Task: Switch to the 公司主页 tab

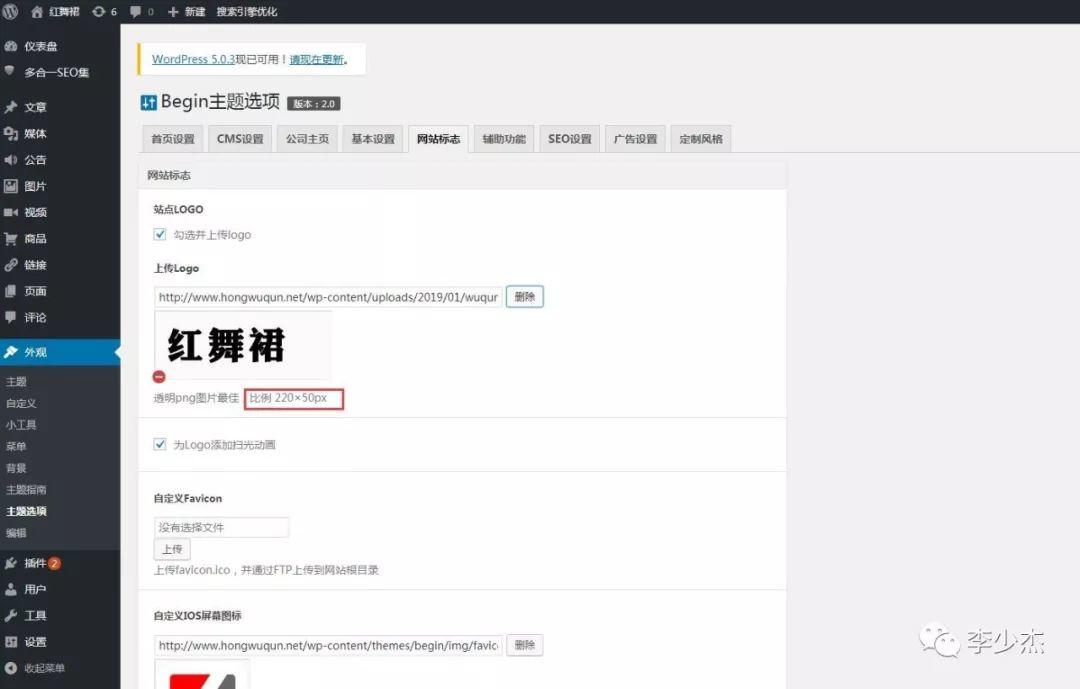Action: click(307, 138)
